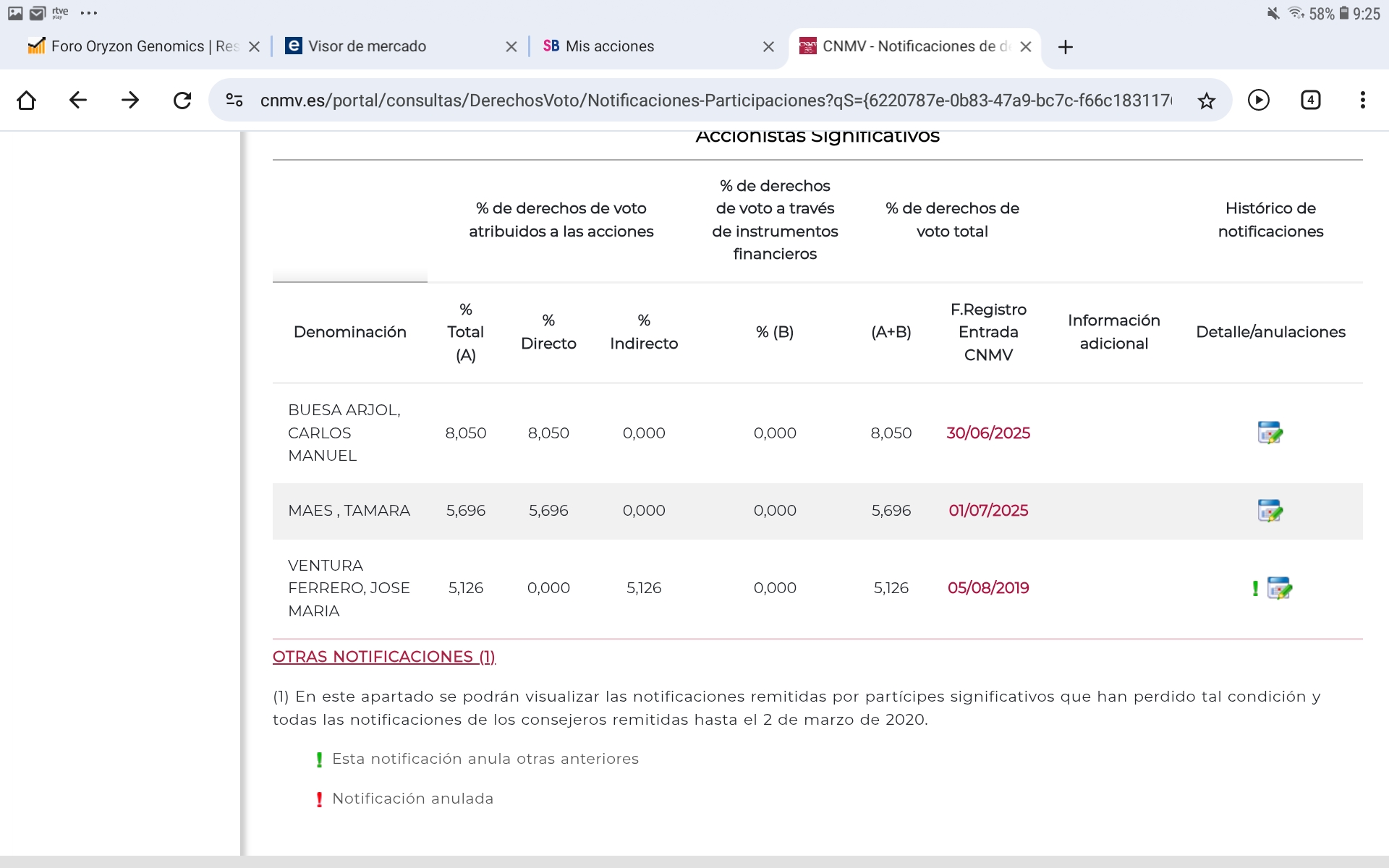Click the % Directo column header
1389x868 pixels.
pos(548,332)
